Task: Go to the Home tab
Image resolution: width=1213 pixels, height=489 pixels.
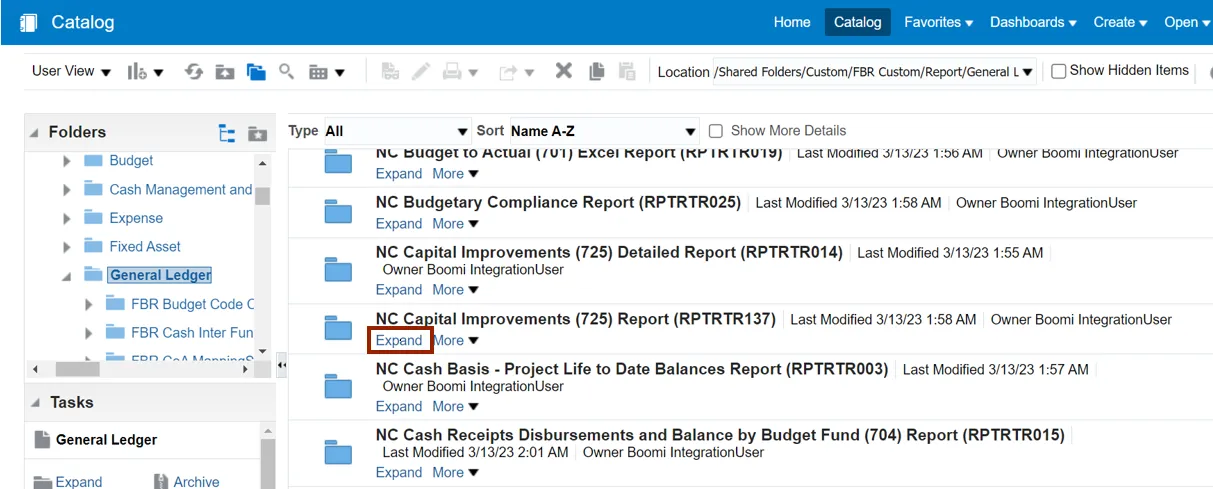Action: 792,22
